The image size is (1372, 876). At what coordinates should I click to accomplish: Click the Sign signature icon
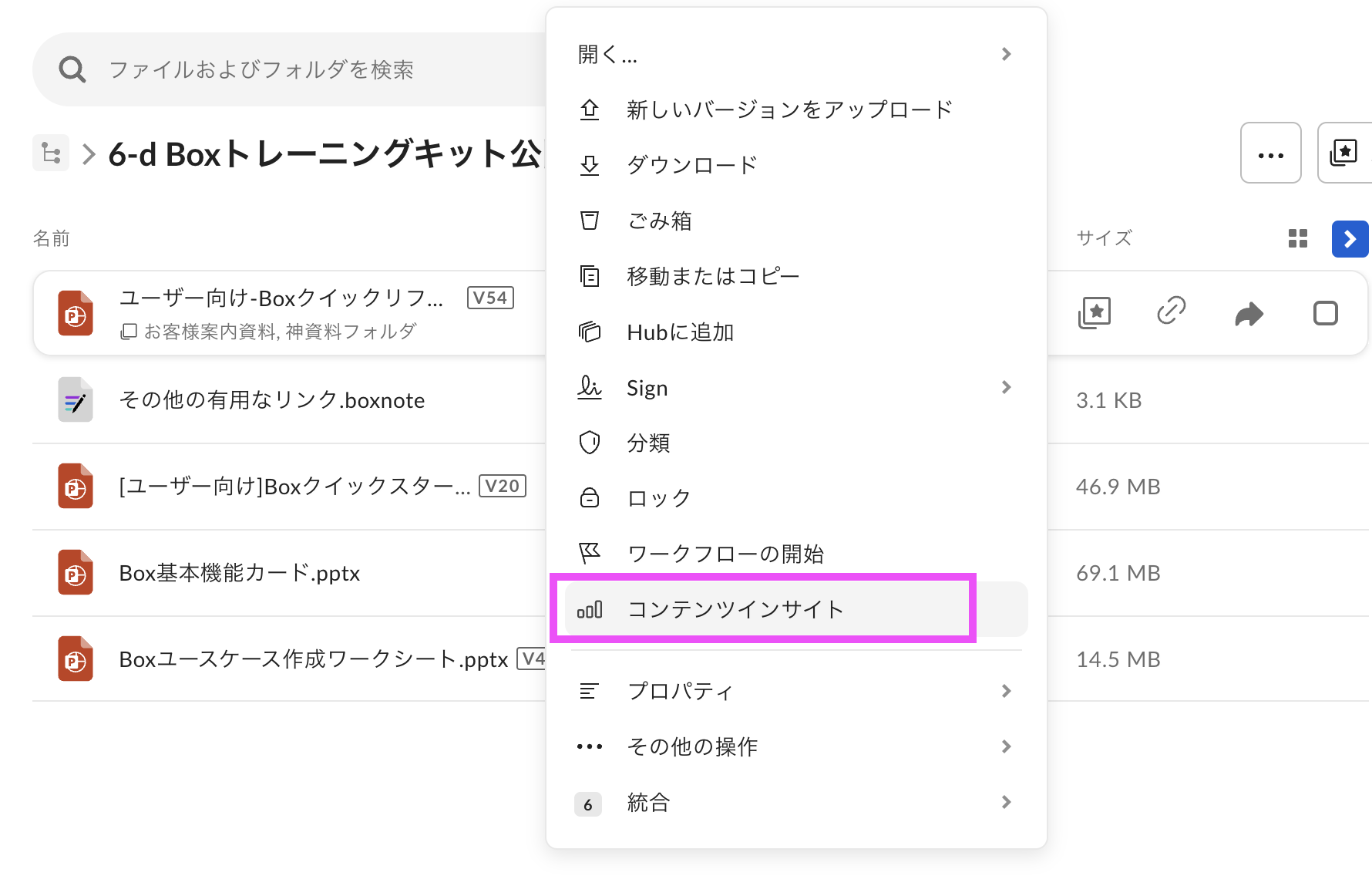[590, 386]
